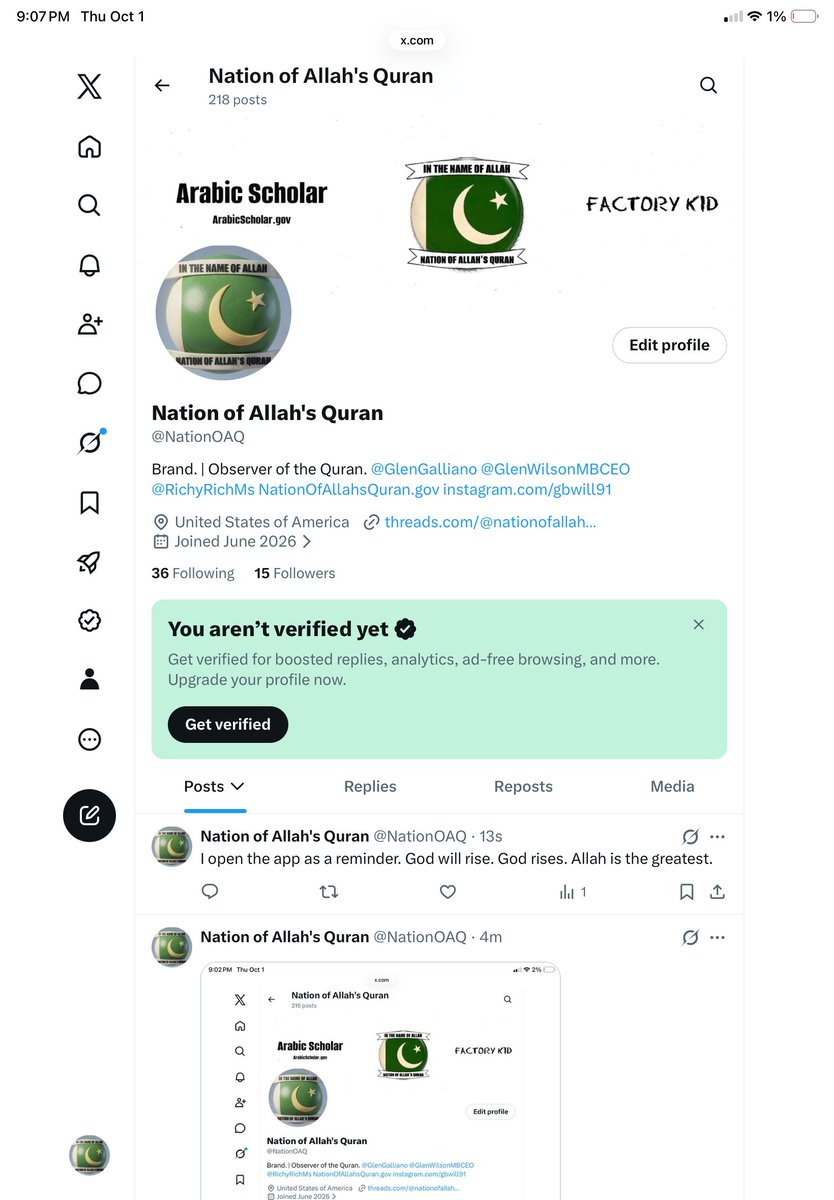
Task: Switch to the Replies tab
Action: pyautogui.click(x=370, y=787)
